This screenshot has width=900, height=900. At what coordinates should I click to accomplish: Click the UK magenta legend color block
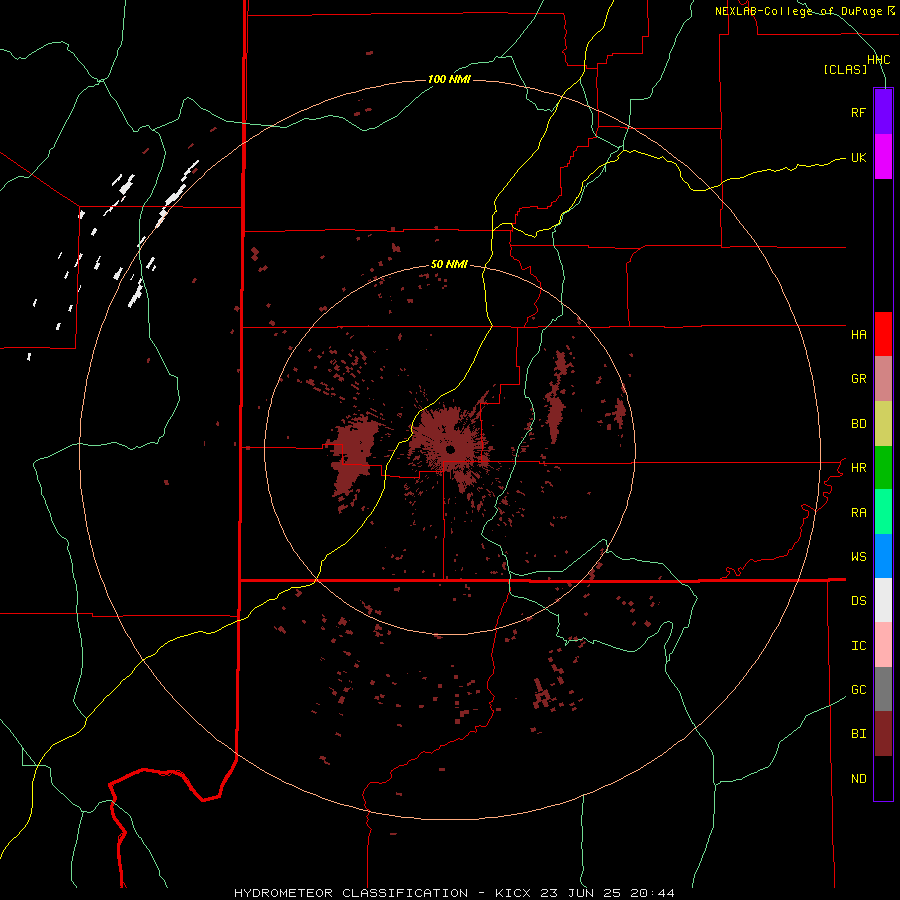(883, 157)
